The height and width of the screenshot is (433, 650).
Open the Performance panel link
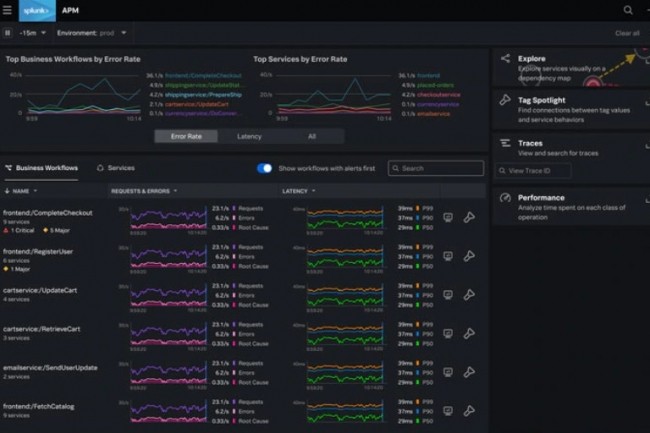541,198
